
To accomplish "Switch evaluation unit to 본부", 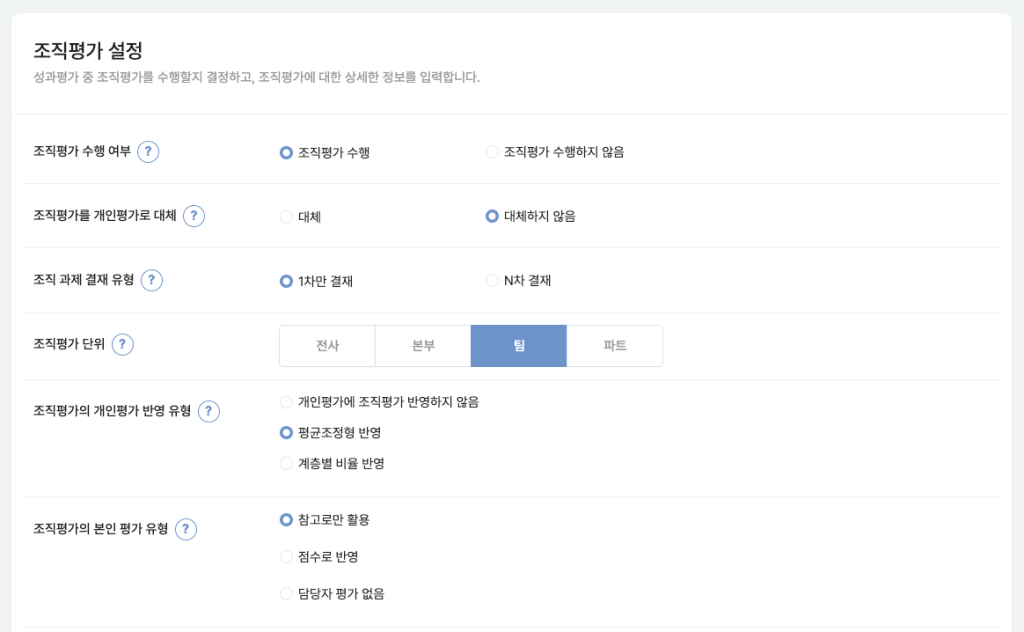I will (x=423, y=346).
